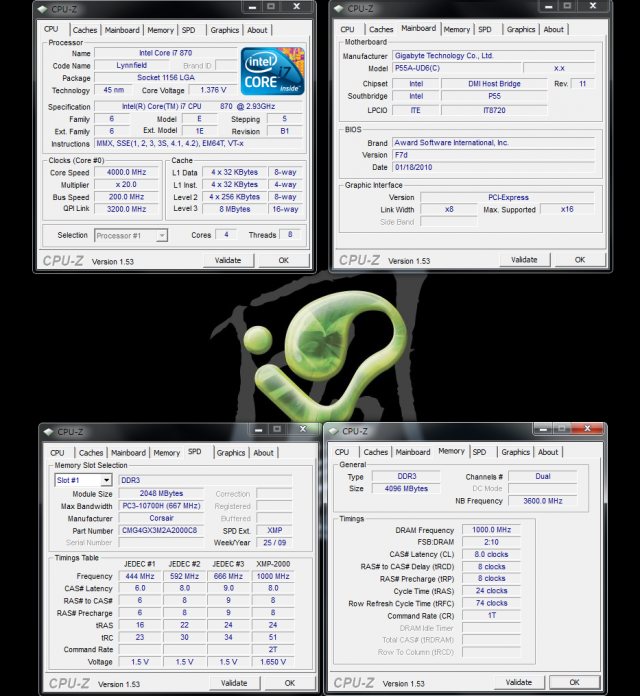This screenshot has width=640, height=697.
Task: Switch to CPU tab in Mainboard window
Action: (348, 29)
